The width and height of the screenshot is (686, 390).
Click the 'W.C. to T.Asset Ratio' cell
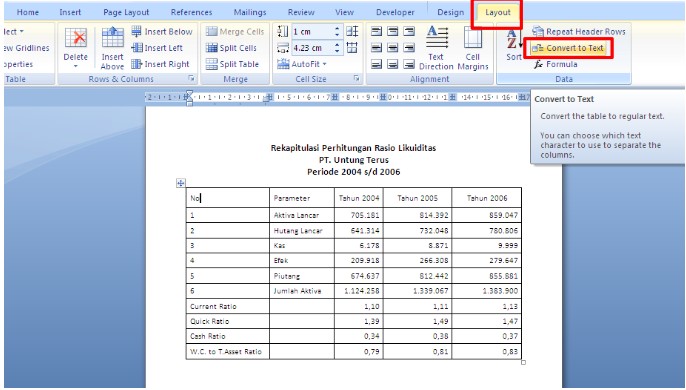point(228,351)
